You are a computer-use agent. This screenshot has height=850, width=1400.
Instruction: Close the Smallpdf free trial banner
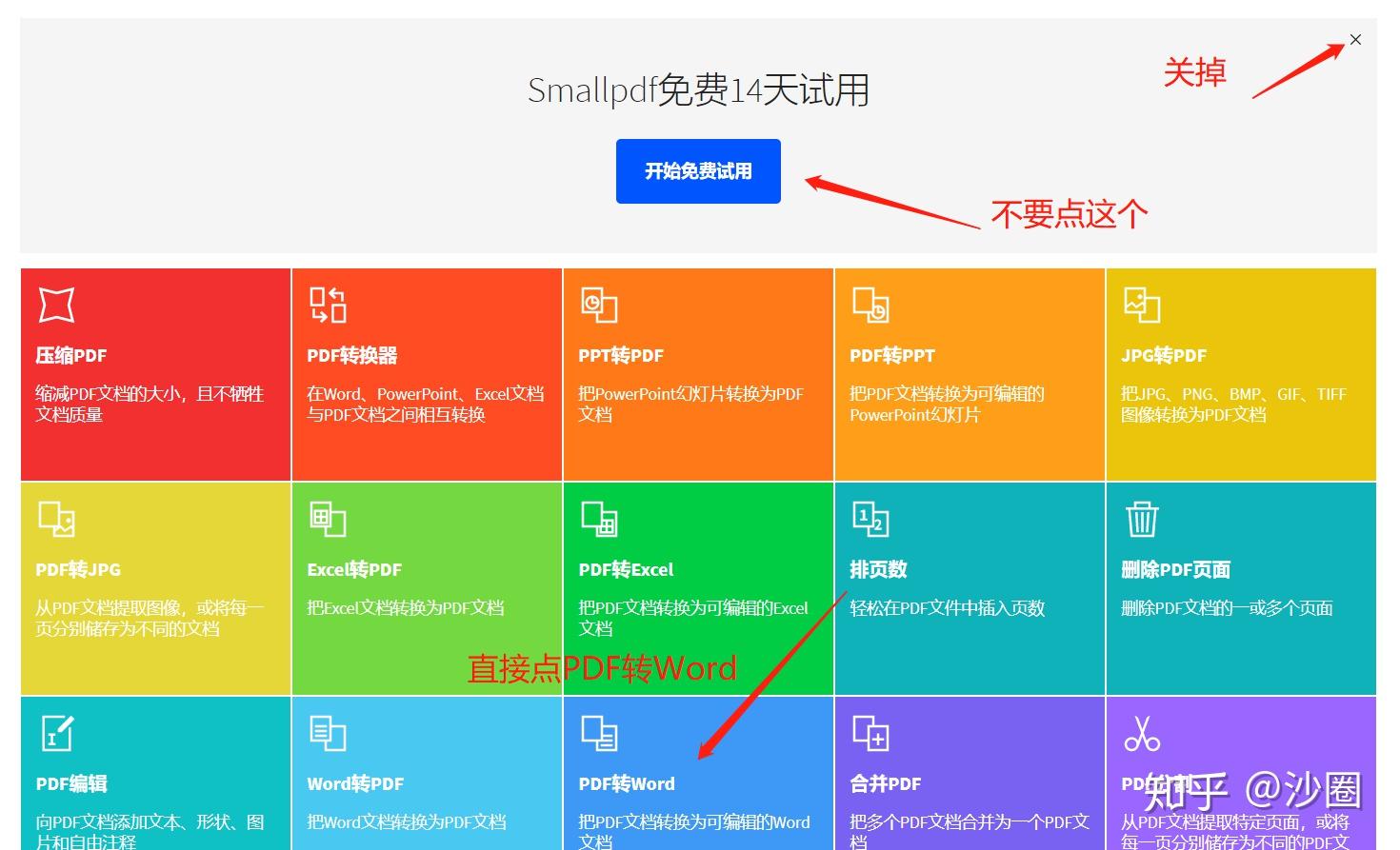point(1355,39)
